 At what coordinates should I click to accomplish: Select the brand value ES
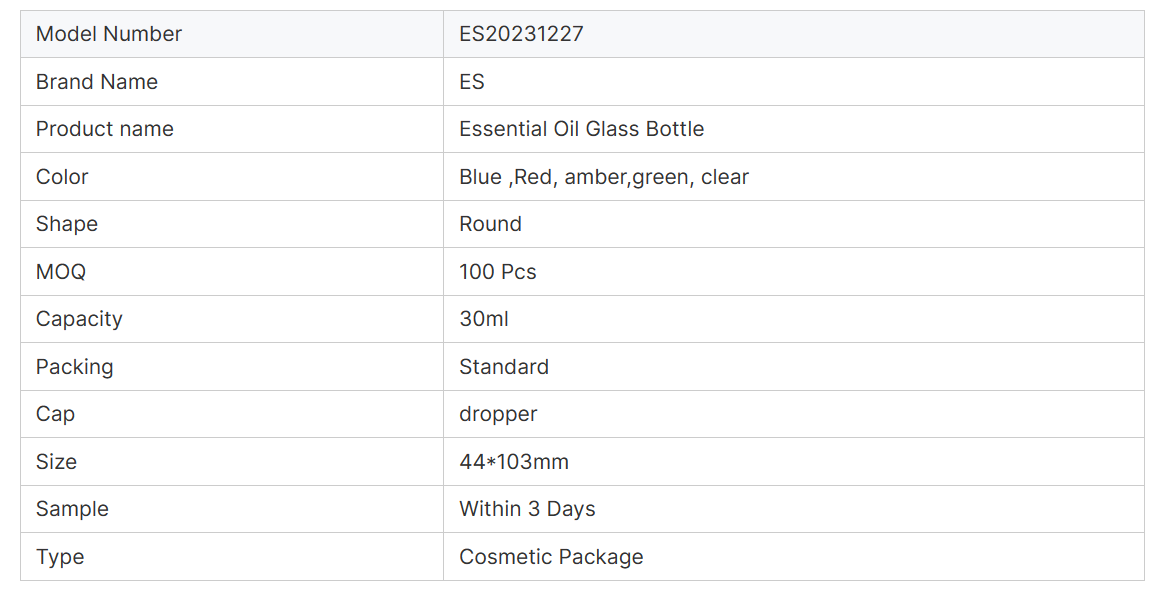[471, 81]
